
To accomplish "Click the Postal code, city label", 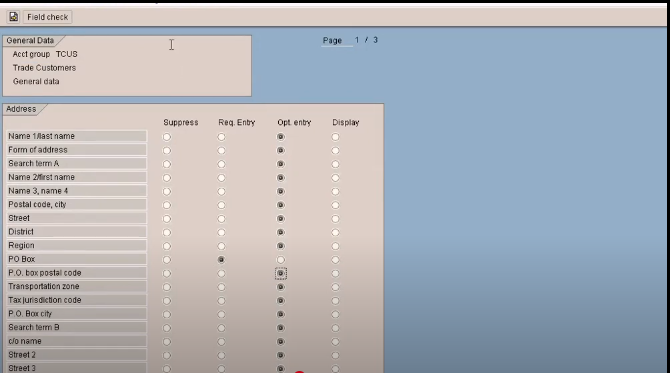I will point(76,205).
